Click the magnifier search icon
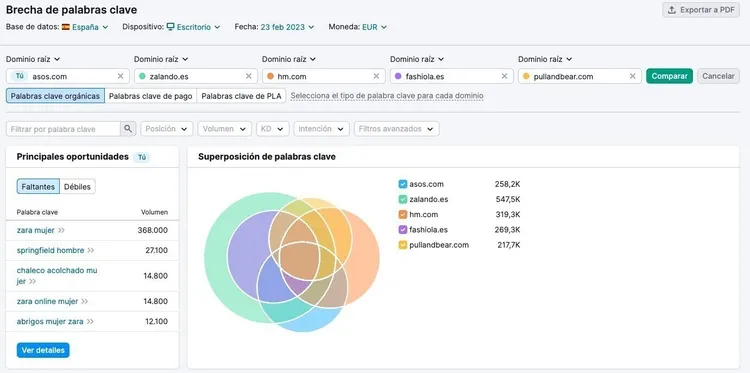750x373 pixels. (x=128, y=129)
